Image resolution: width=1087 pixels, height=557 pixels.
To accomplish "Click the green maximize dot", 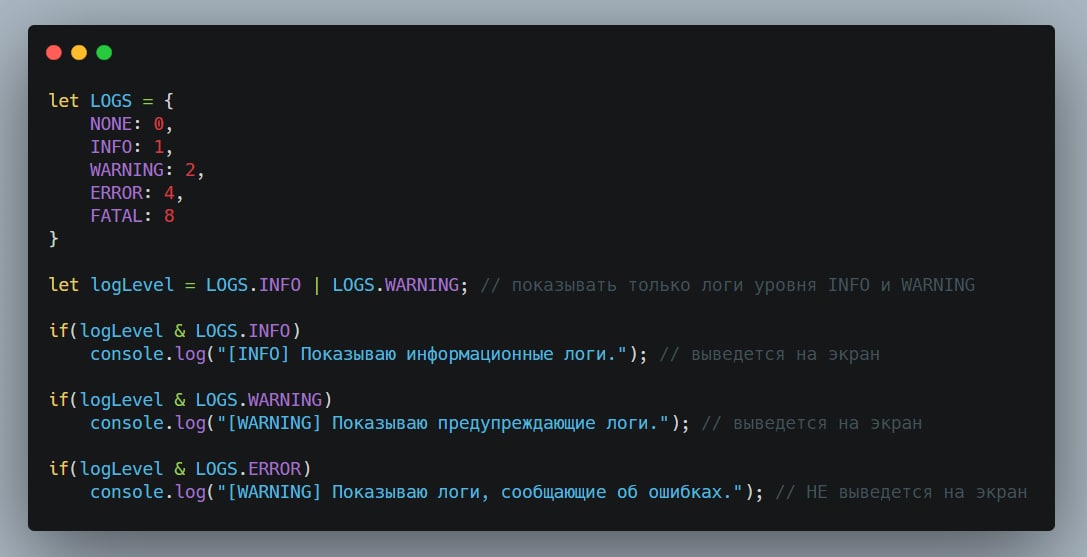I will click(x=104, y=53).
